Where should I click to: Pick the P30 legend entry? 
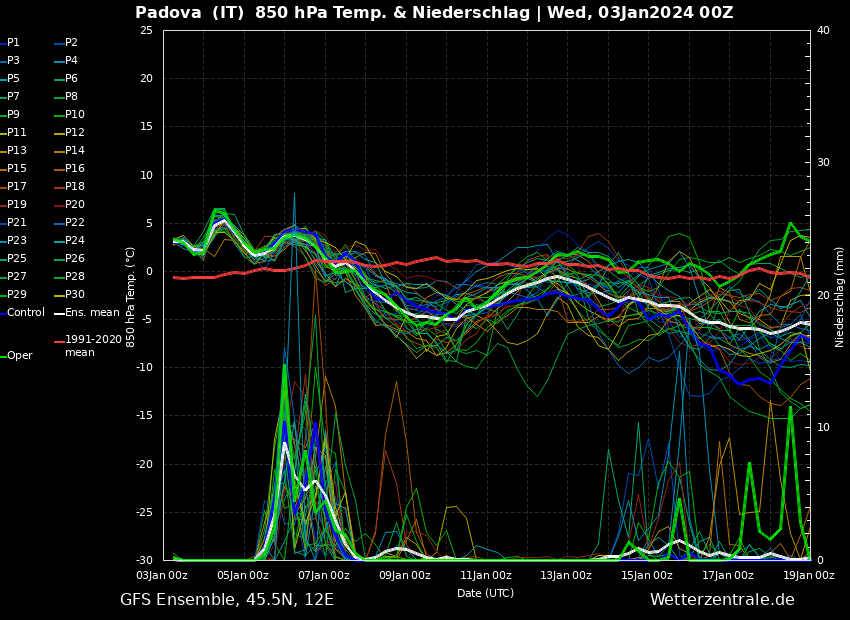click(x=69, y=294)
